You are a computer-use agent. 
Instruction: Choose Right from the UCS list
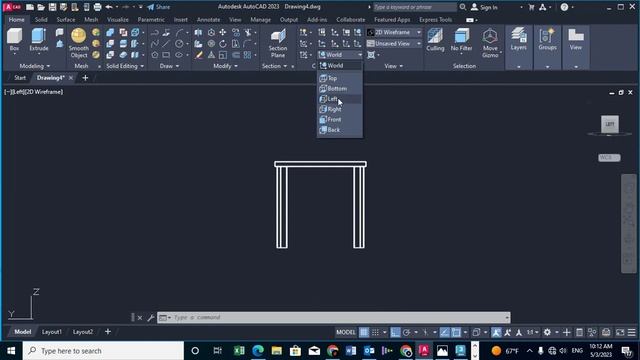340,109
